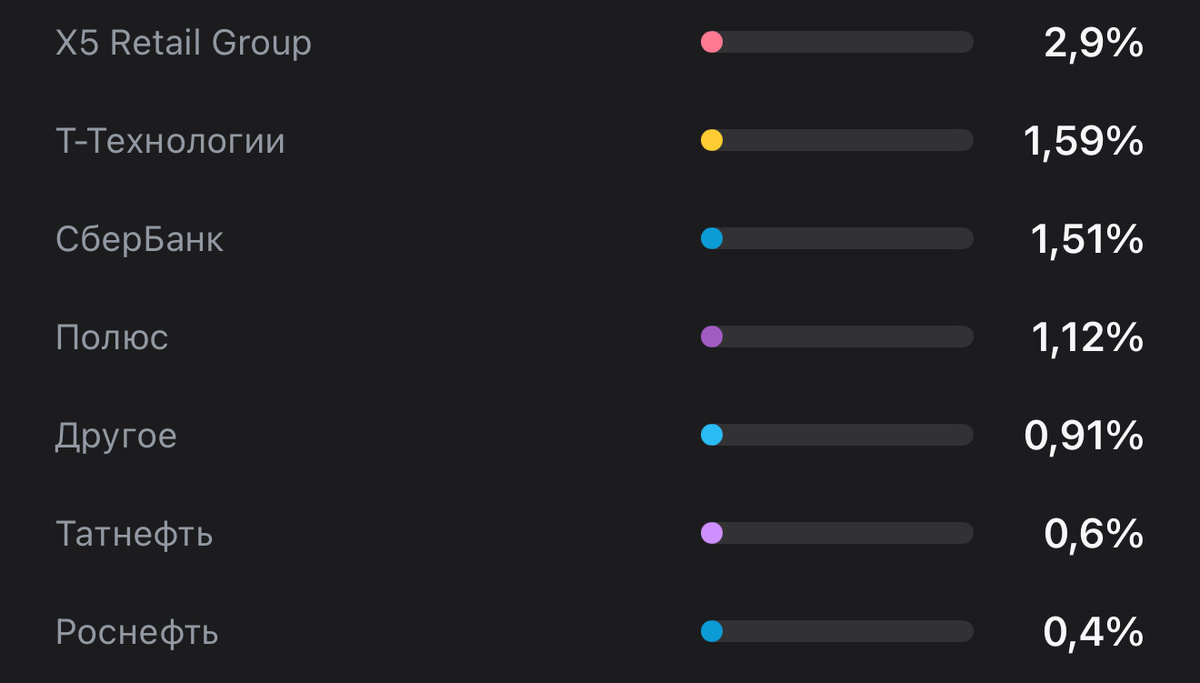The image size is (1200, 683).
Task: Open the СберБанк position
Action: tap(140, 239)
